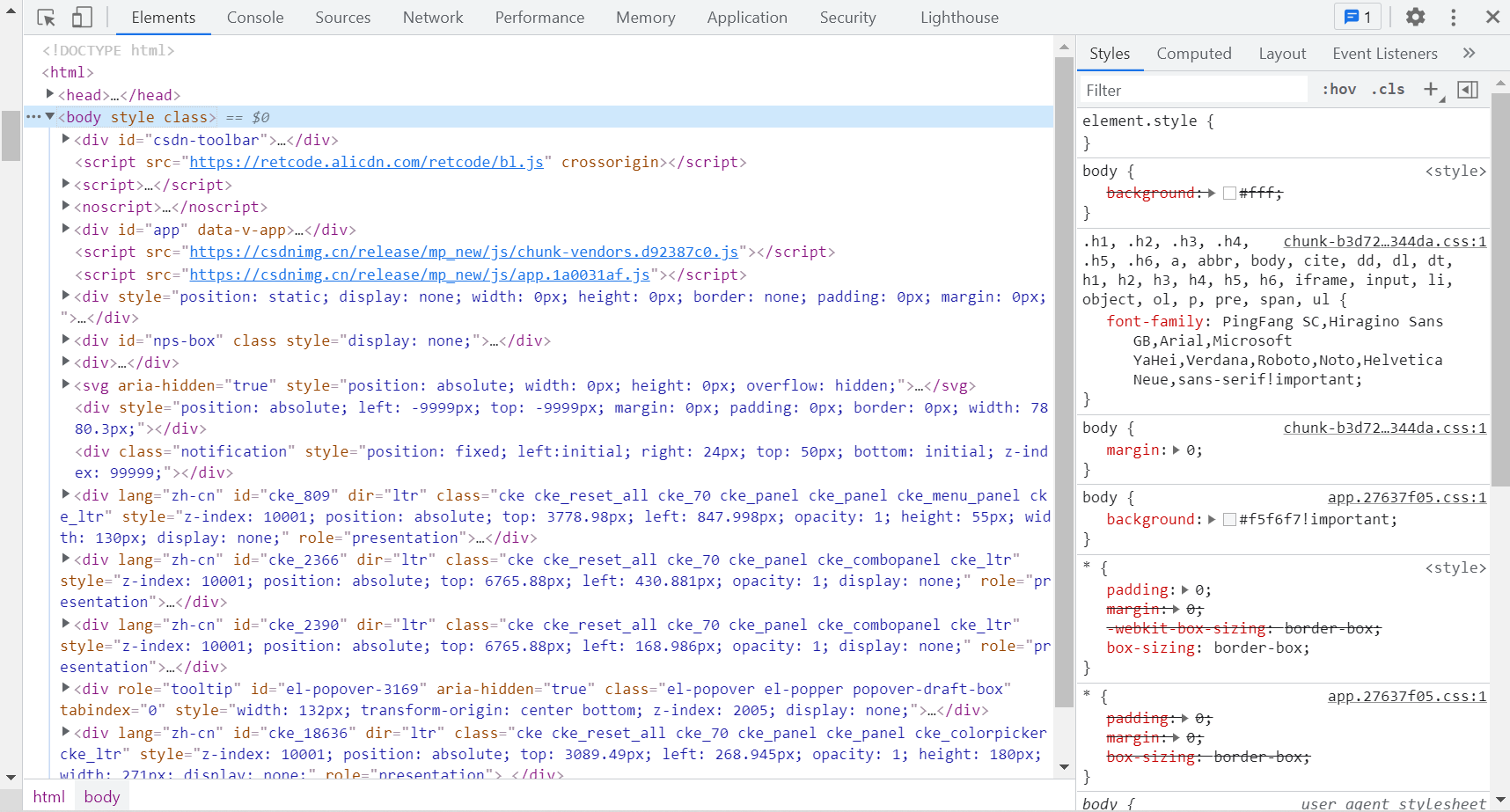Open the Event Listeners tab

click(1385, 54)
